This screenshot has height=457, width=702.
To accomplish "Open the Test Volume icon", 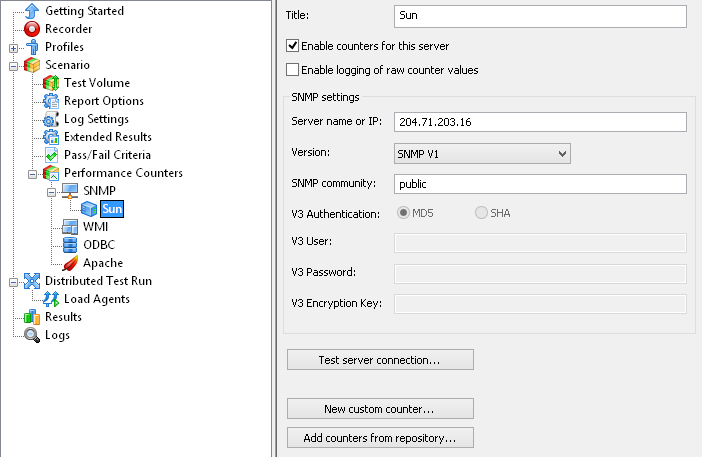I will (51, 83).
